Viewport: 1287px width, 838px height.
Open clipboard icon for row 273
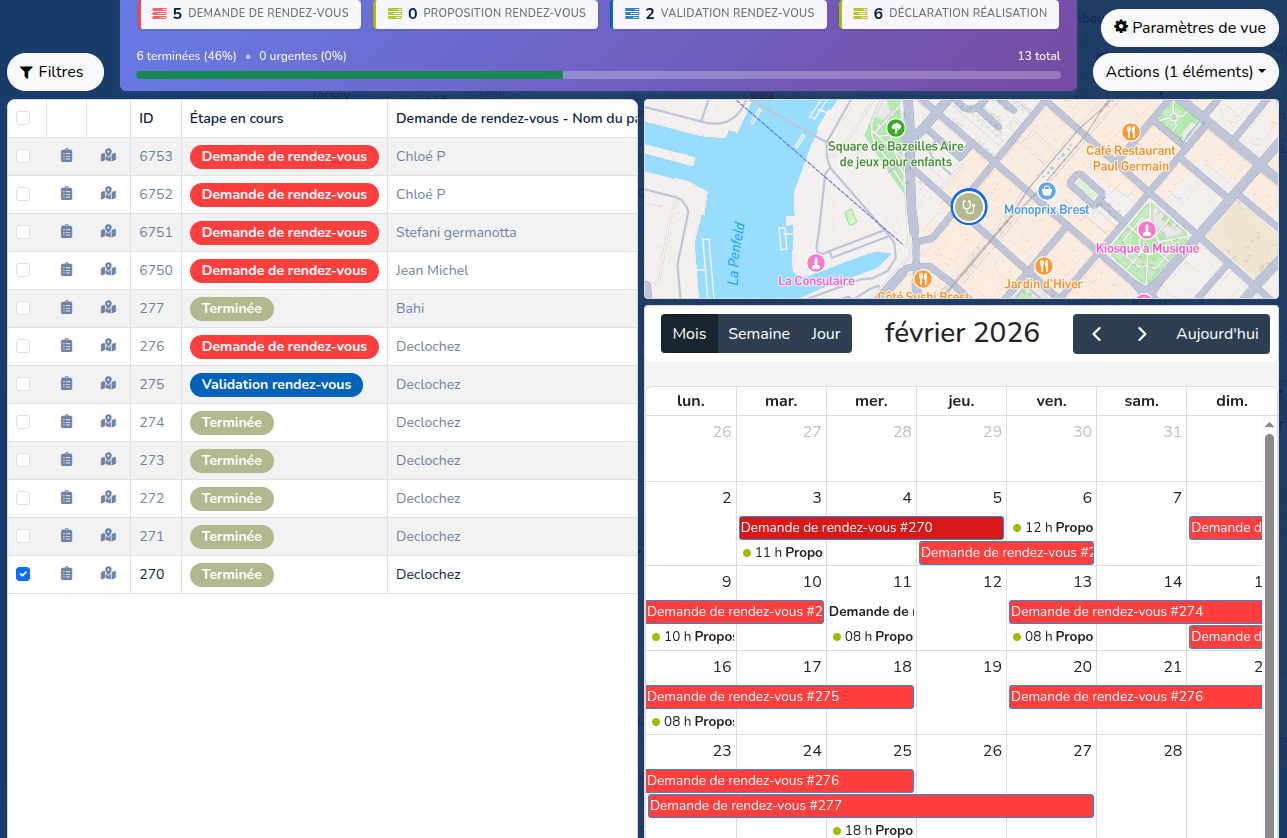tap(66, 460)
